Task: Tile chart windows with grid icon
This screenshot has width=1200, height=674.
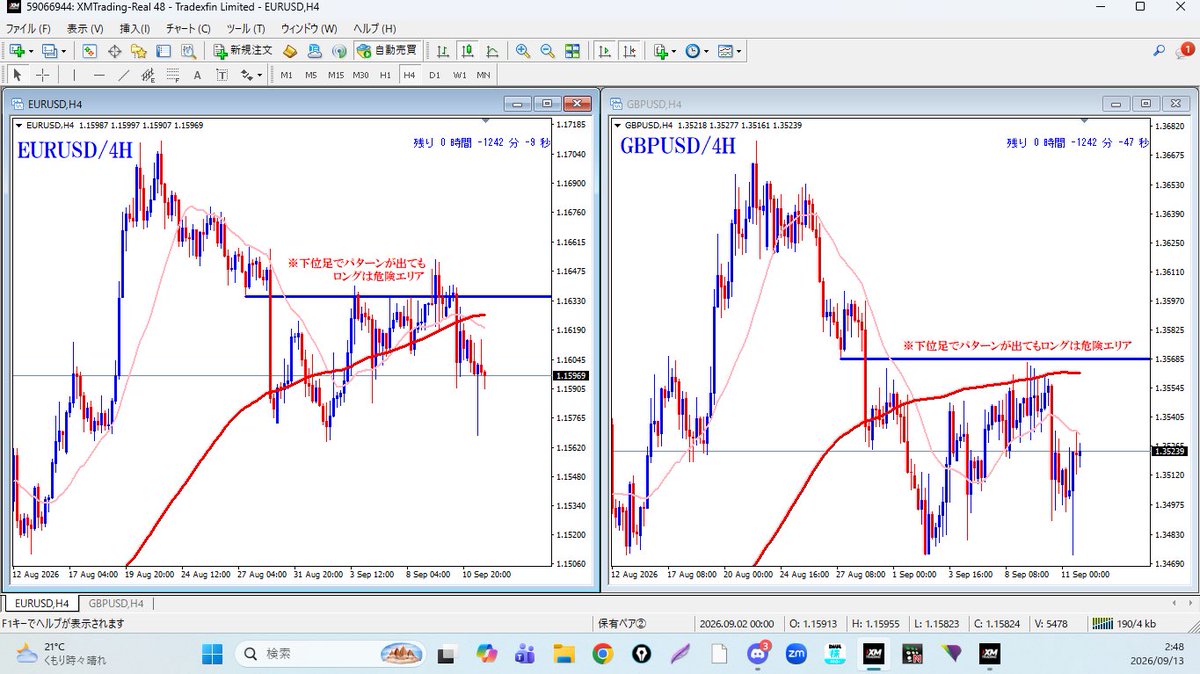Action: (572, 51)
